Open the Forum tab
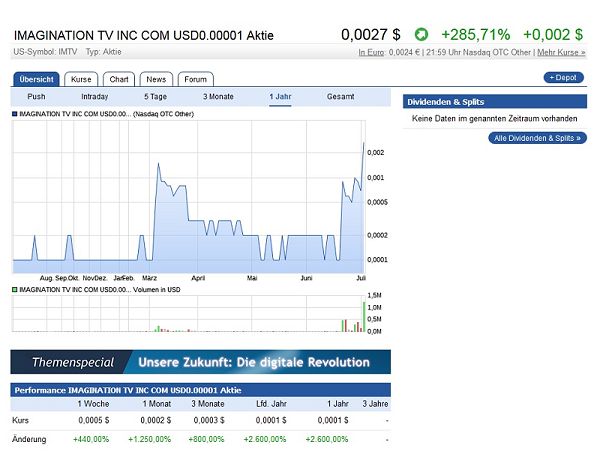Image resolution: width=600 pixels, height=469 pixels. click(x=196, y=79)
